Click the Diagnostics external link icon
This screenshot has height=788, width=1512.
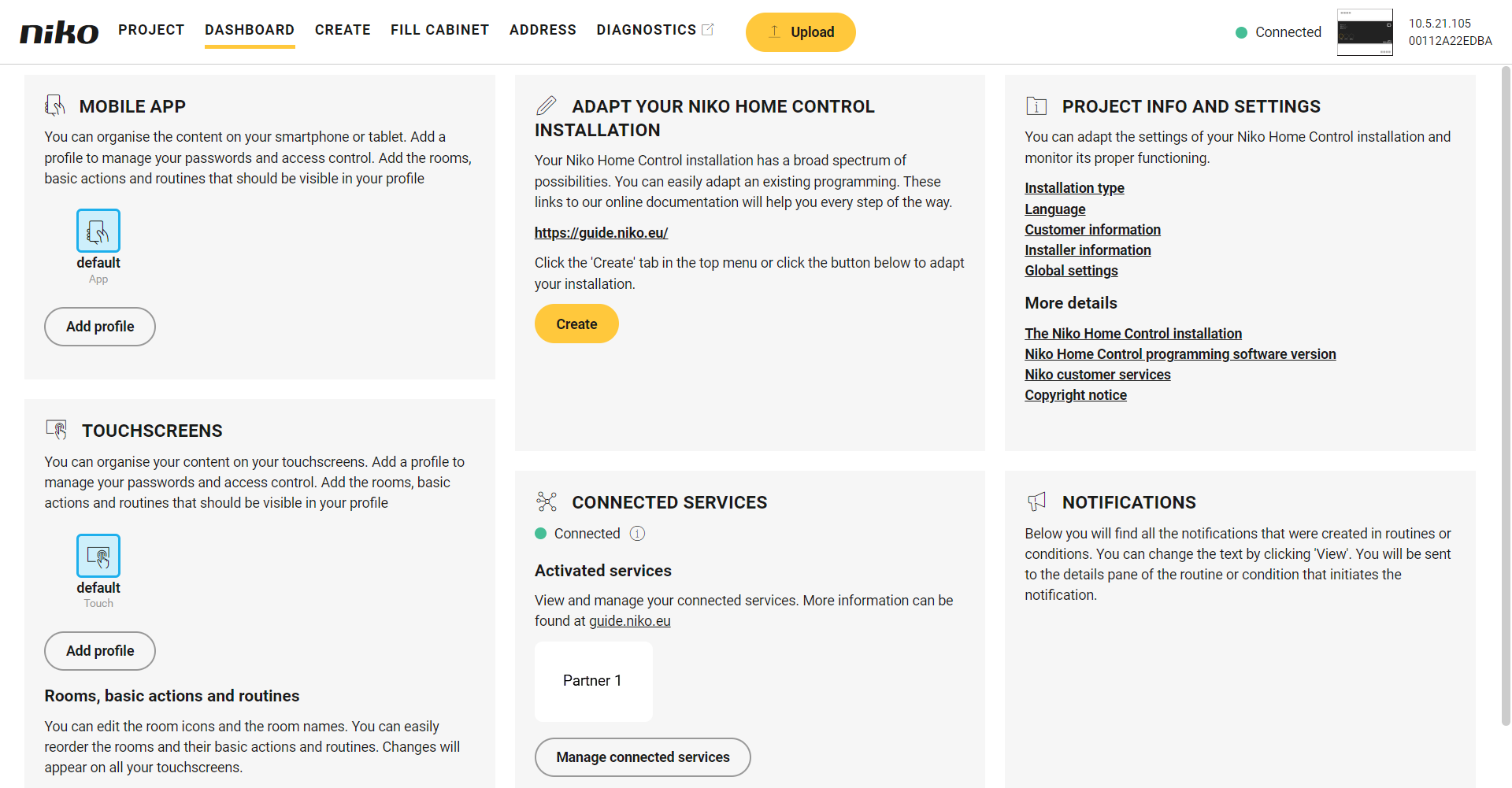tap(707, 29)
